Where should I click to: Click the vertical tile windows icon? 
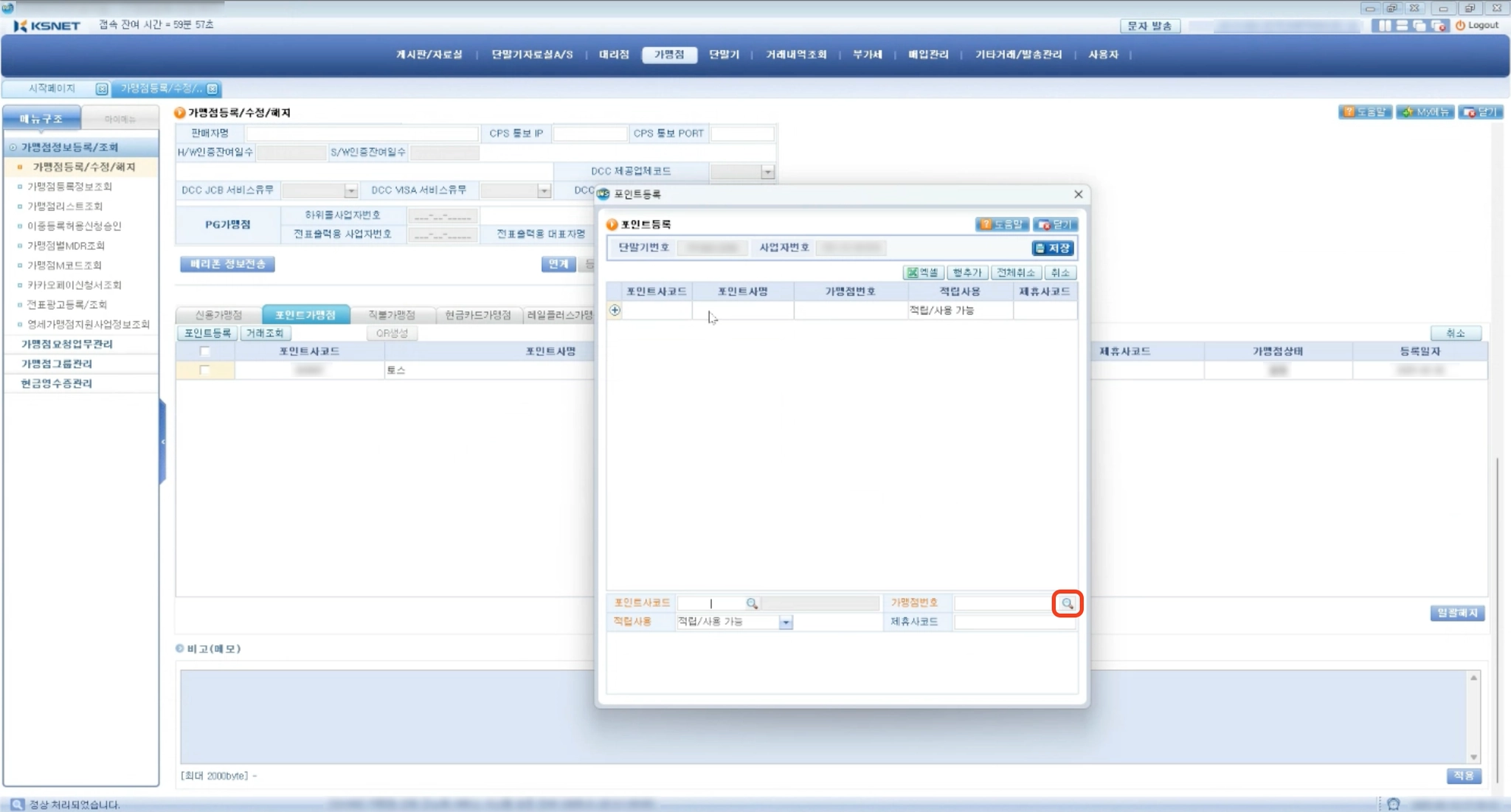[x=1385, y=26]
